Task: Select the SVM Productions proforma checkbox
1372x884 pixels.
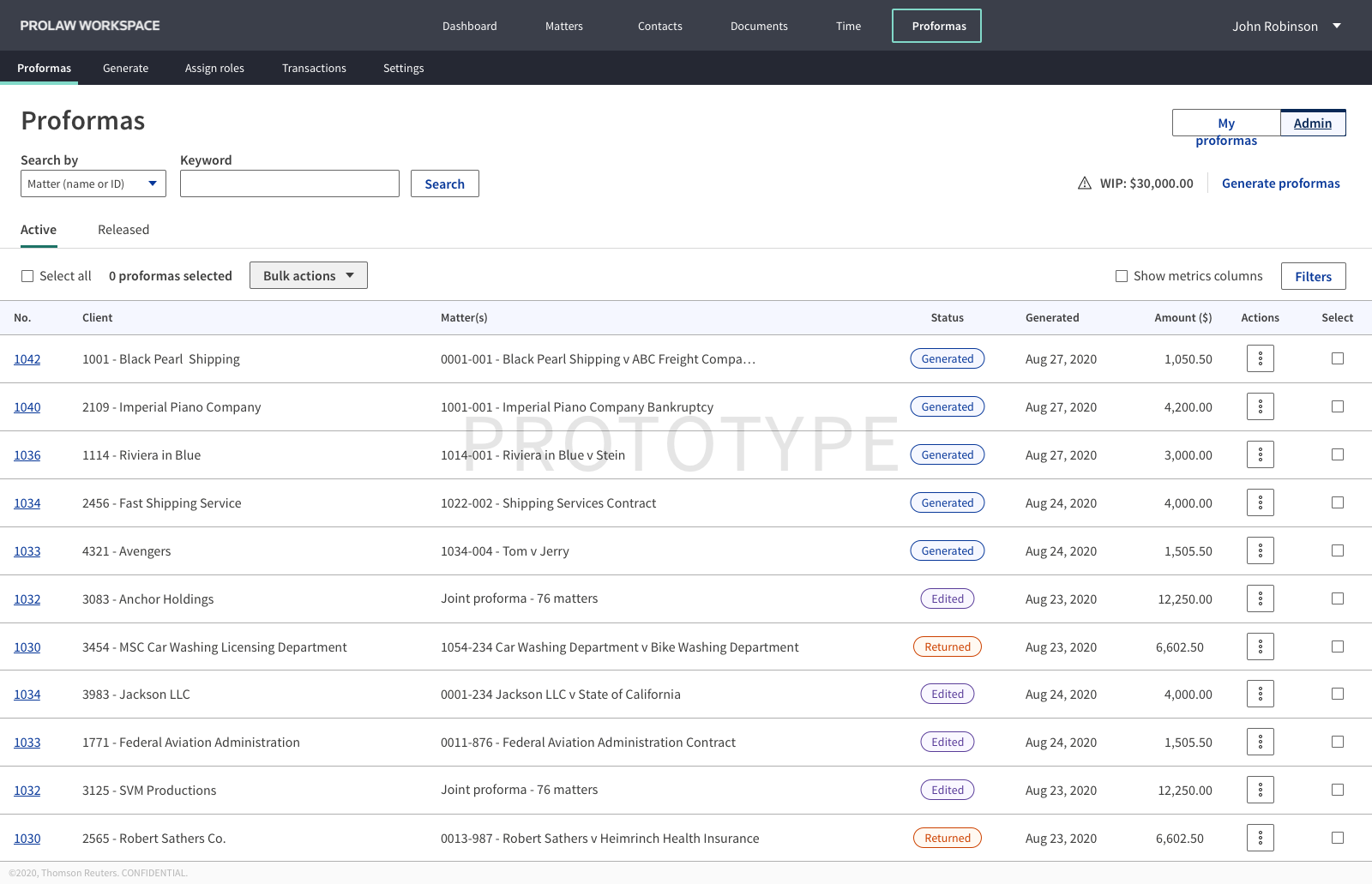Action: tap(1338, 790)
